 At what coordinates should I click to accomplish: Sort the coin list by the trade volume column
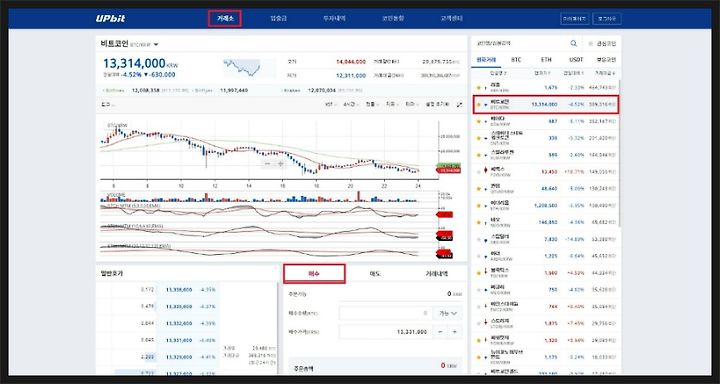point(606,73)
